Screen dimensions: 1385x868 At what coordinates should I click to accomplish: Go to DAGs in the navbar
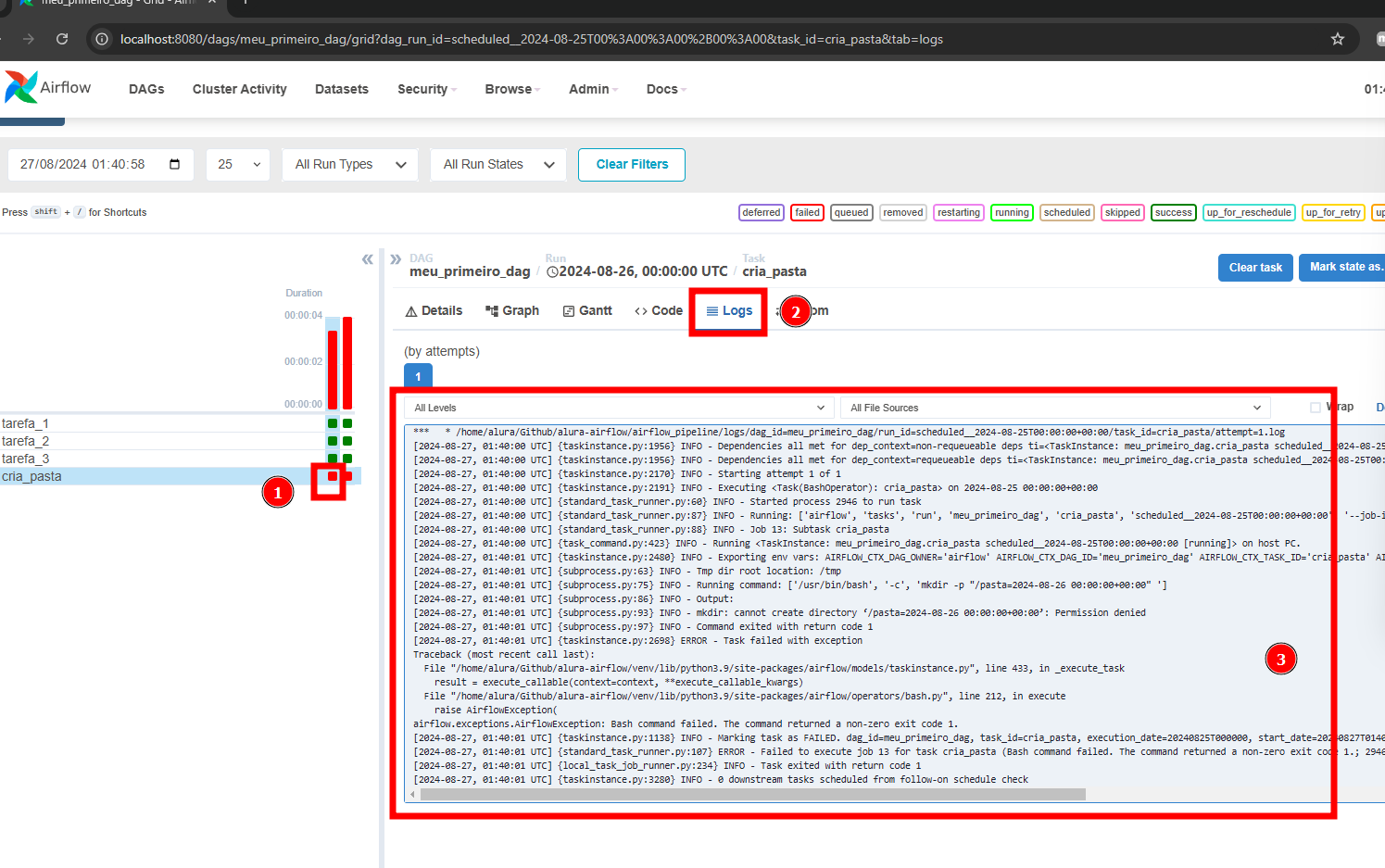click(x=146, y=89)
